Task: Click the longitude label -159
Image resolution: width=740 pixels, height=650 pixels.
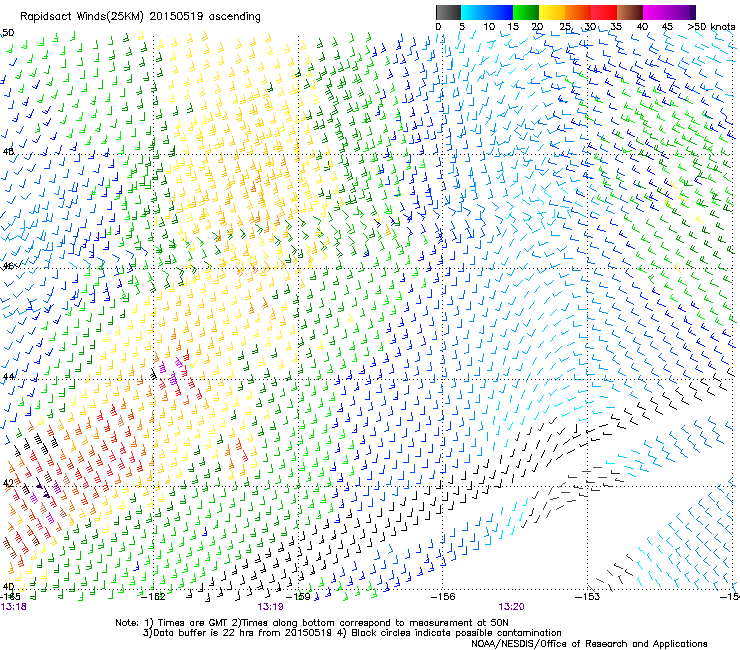Action: [298, 596]
